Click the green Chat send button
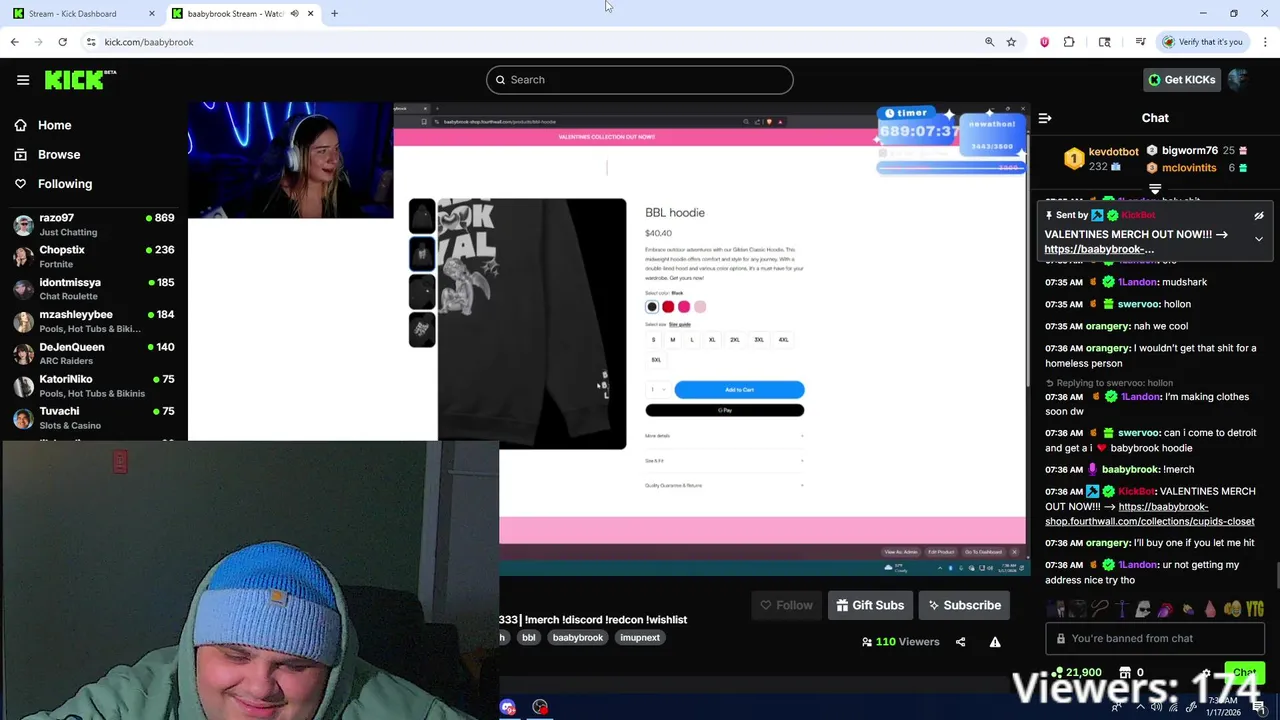The width and height of the screenshot is (1280, 720). [x=1244, y=673]
